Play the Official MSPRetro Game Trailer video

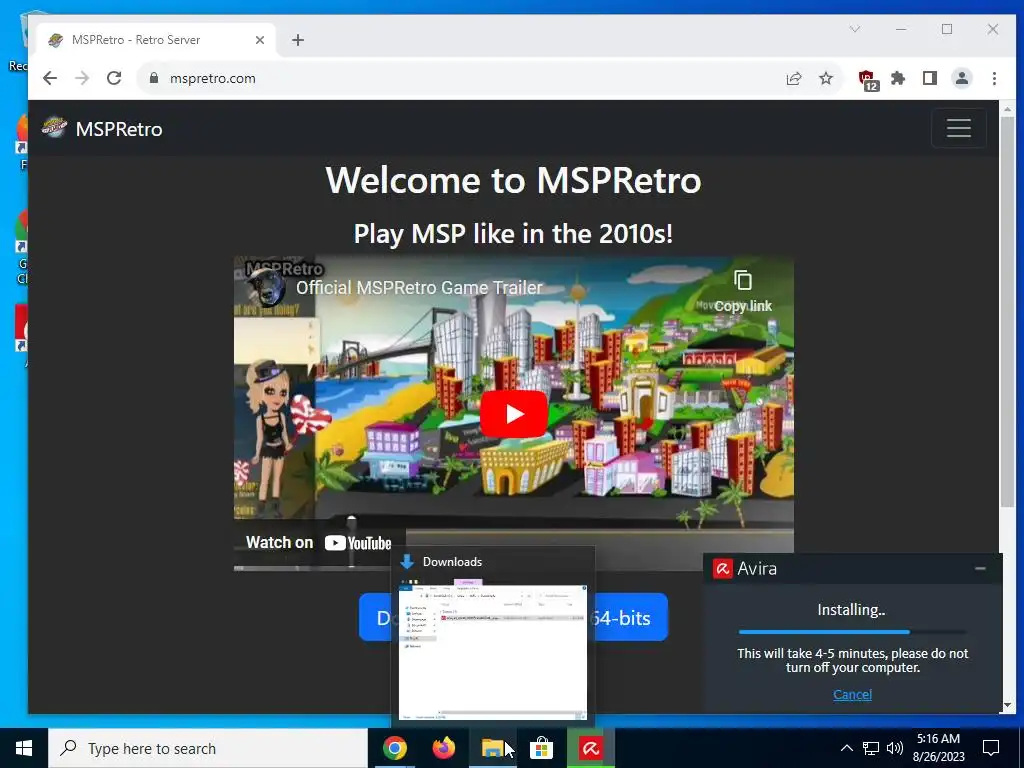[514, 414]
